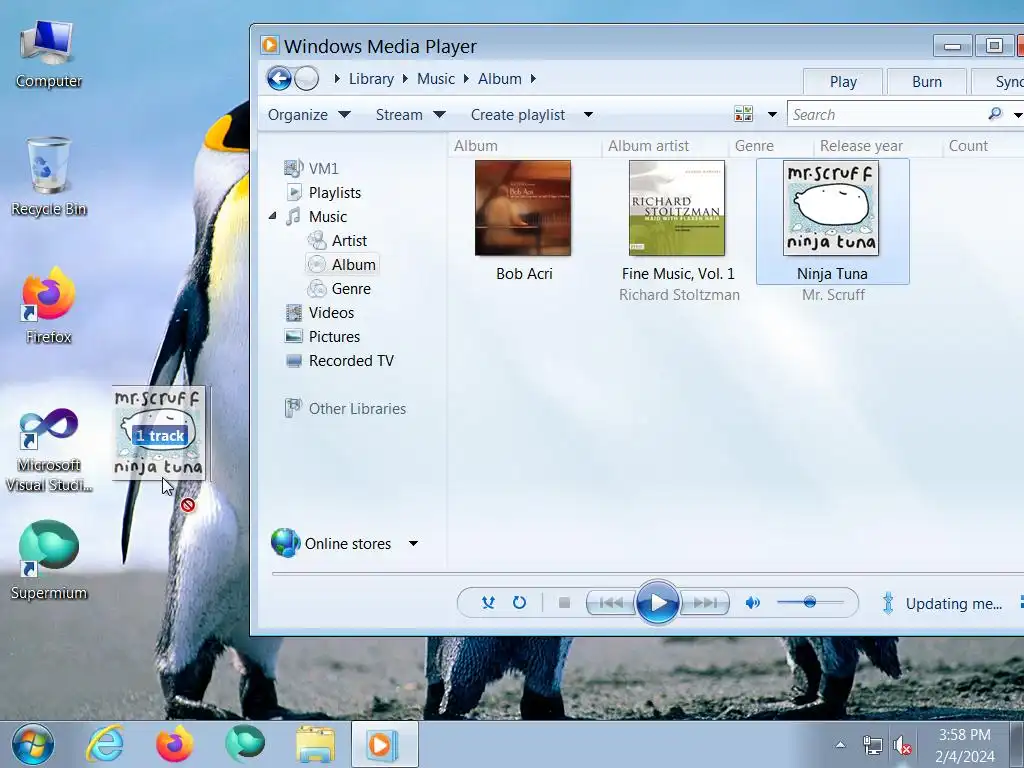1024x768 pixels.
Task: Open the Windows Start menu
Action: tap(32, 744)
